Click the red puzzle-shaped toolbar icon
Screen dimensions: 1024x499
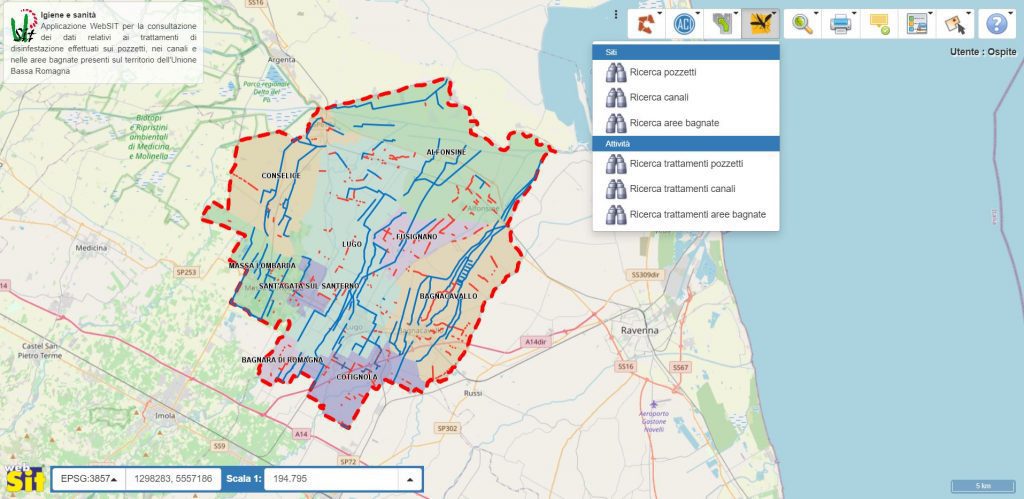647,23
